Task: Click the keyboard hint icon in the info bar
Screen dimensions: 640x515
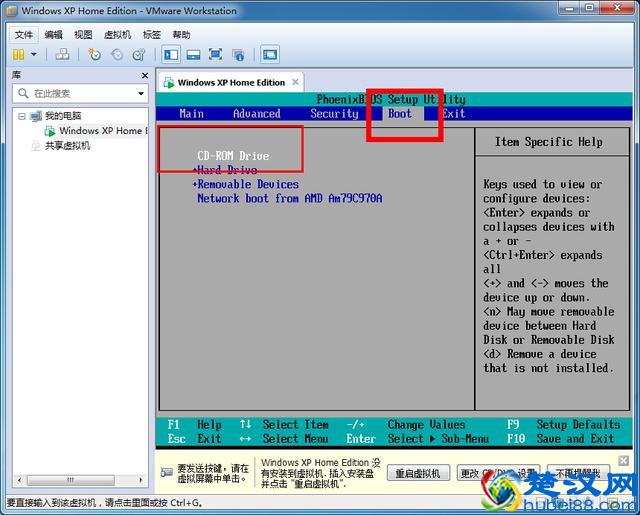Action: click(167, 472)
